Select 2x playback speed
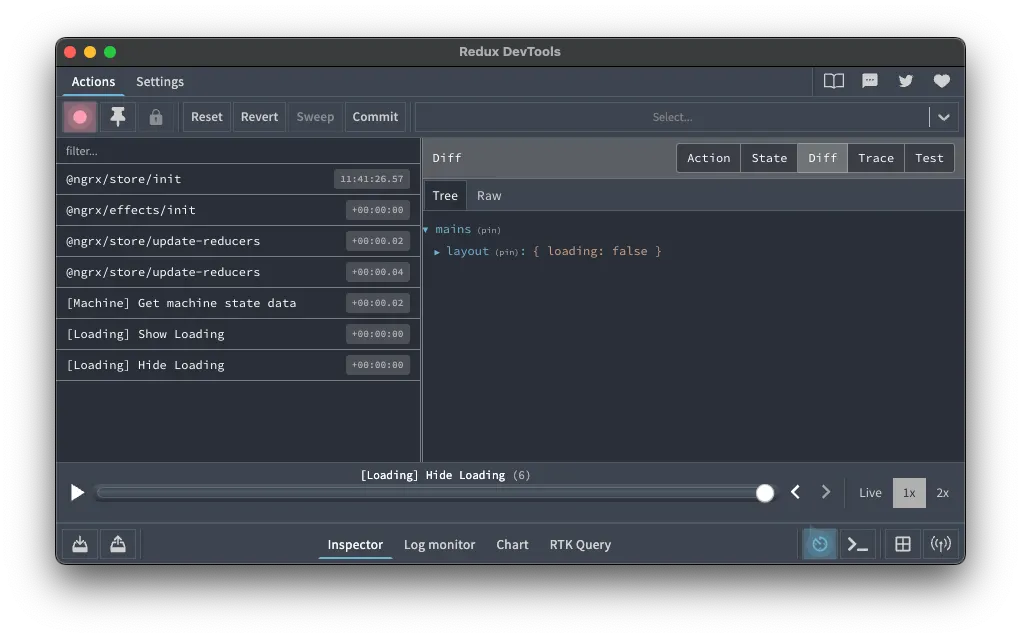 pos(942,493)
